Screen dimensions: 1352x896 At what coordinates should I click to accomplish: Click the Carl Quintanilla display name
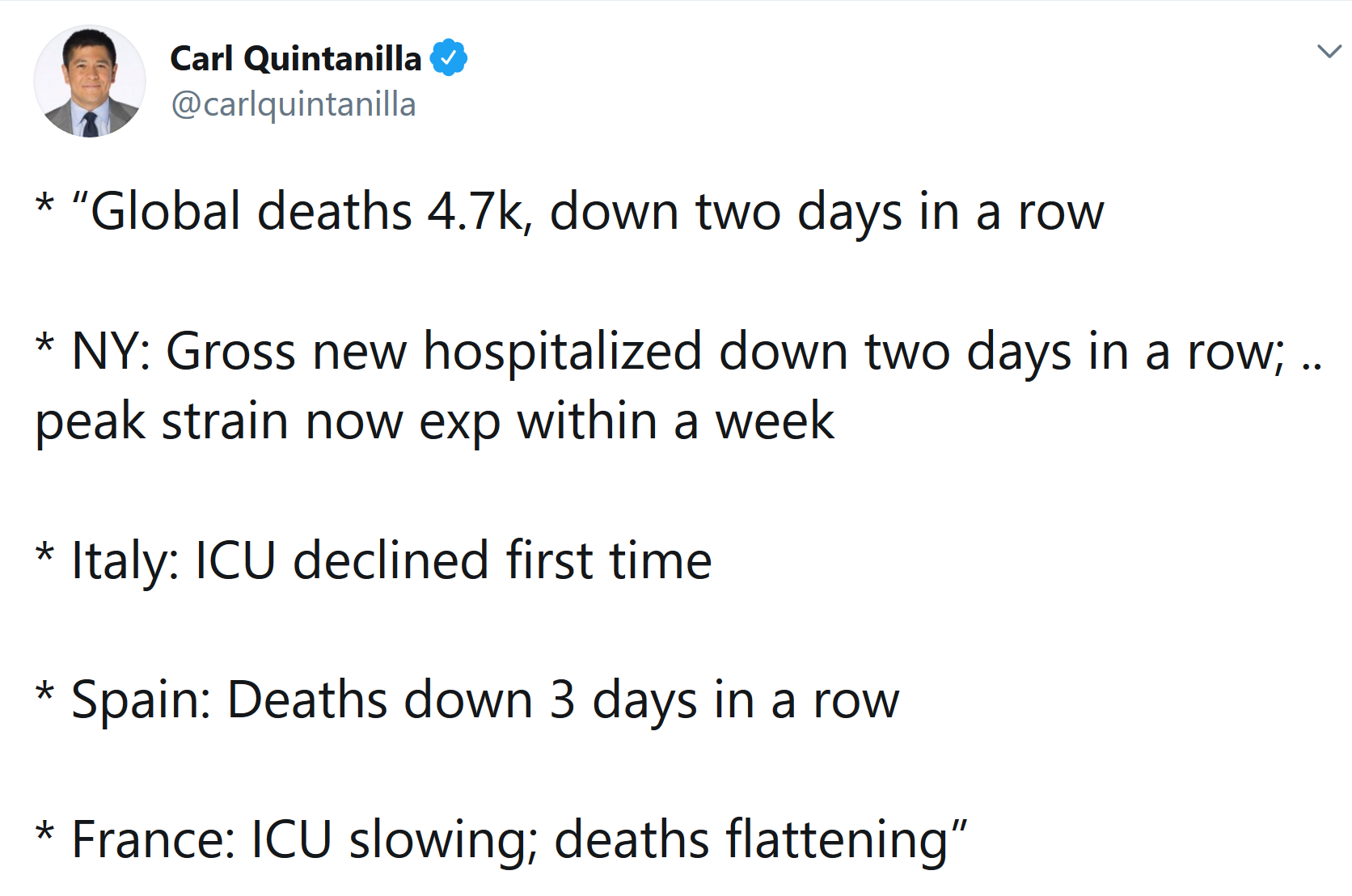[295, 58]
